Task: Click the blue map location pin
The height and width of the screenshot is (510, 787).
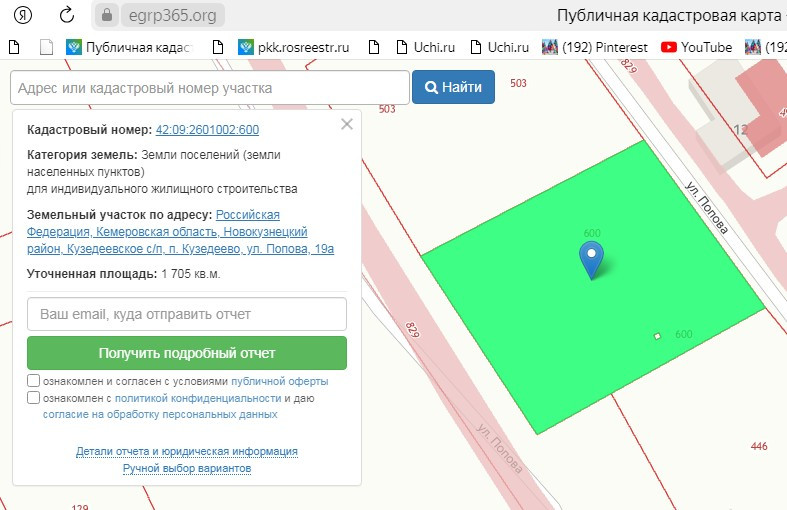Action: point(593,259)
